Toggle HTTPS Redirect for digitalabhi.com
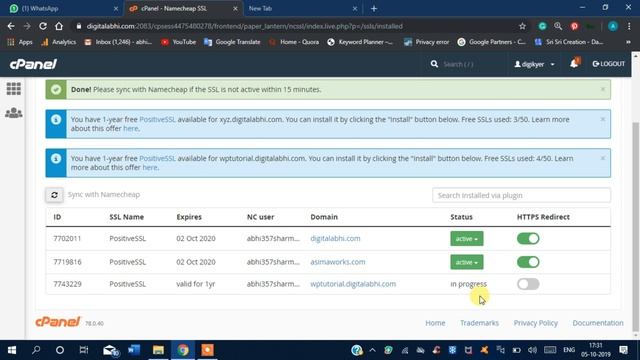 click(x=528, y=238)
